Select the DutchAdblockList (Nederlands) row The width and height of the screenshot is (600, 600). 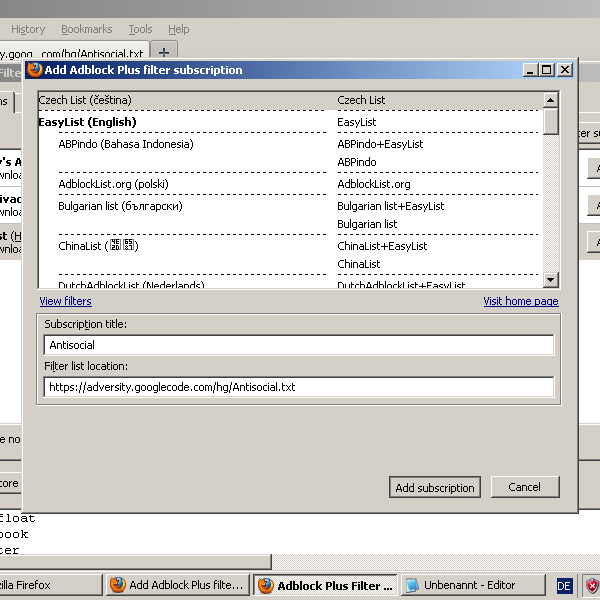[131, 284]
